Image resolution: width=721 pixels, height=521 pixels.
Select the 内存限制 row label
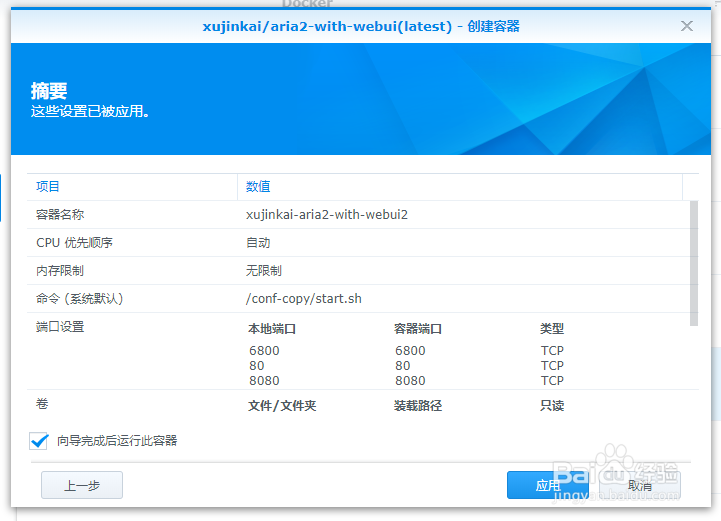60,271
